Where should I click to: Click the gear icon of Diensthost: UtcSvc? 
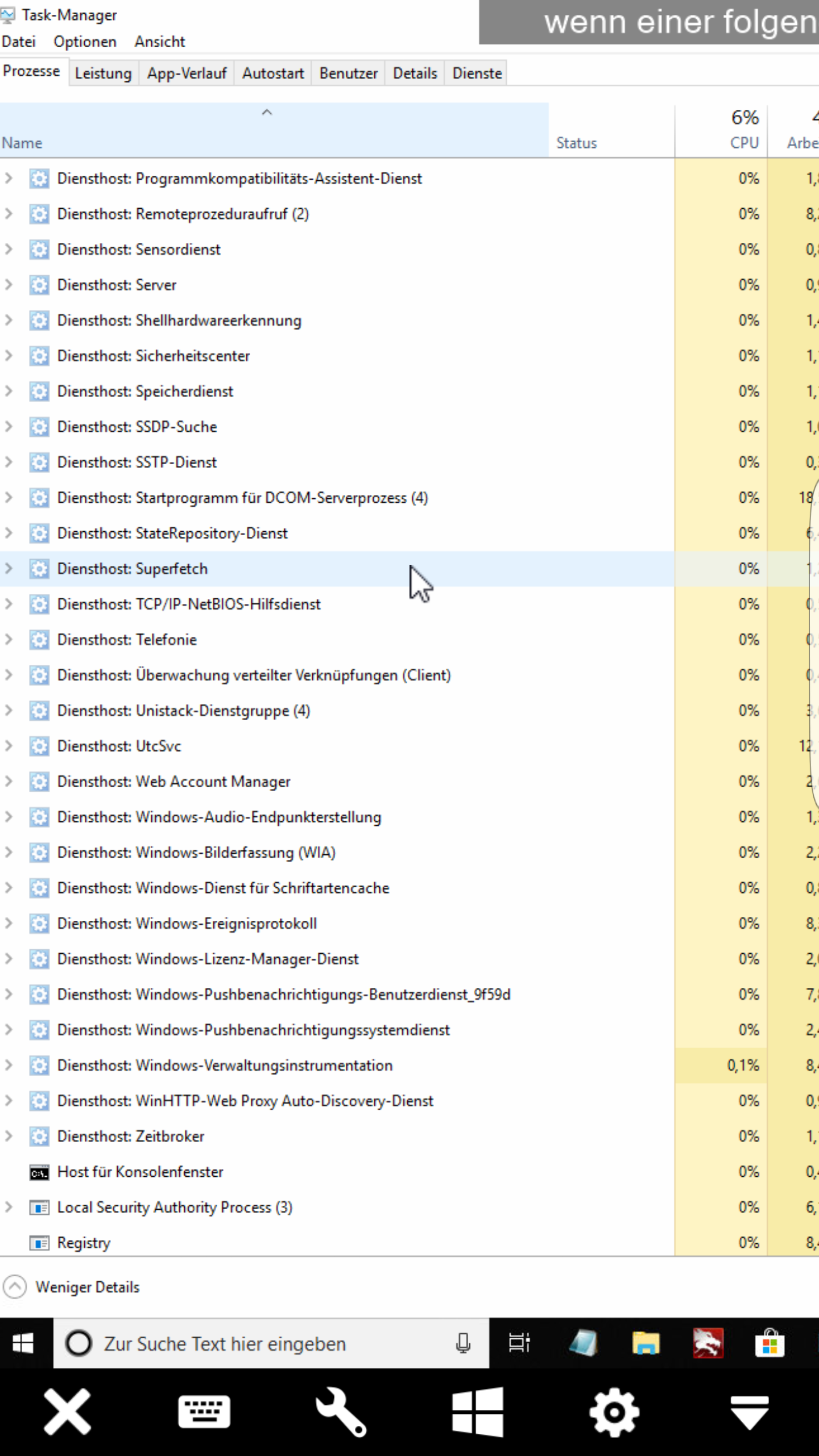pyautogui.click(x=39, y=746)
